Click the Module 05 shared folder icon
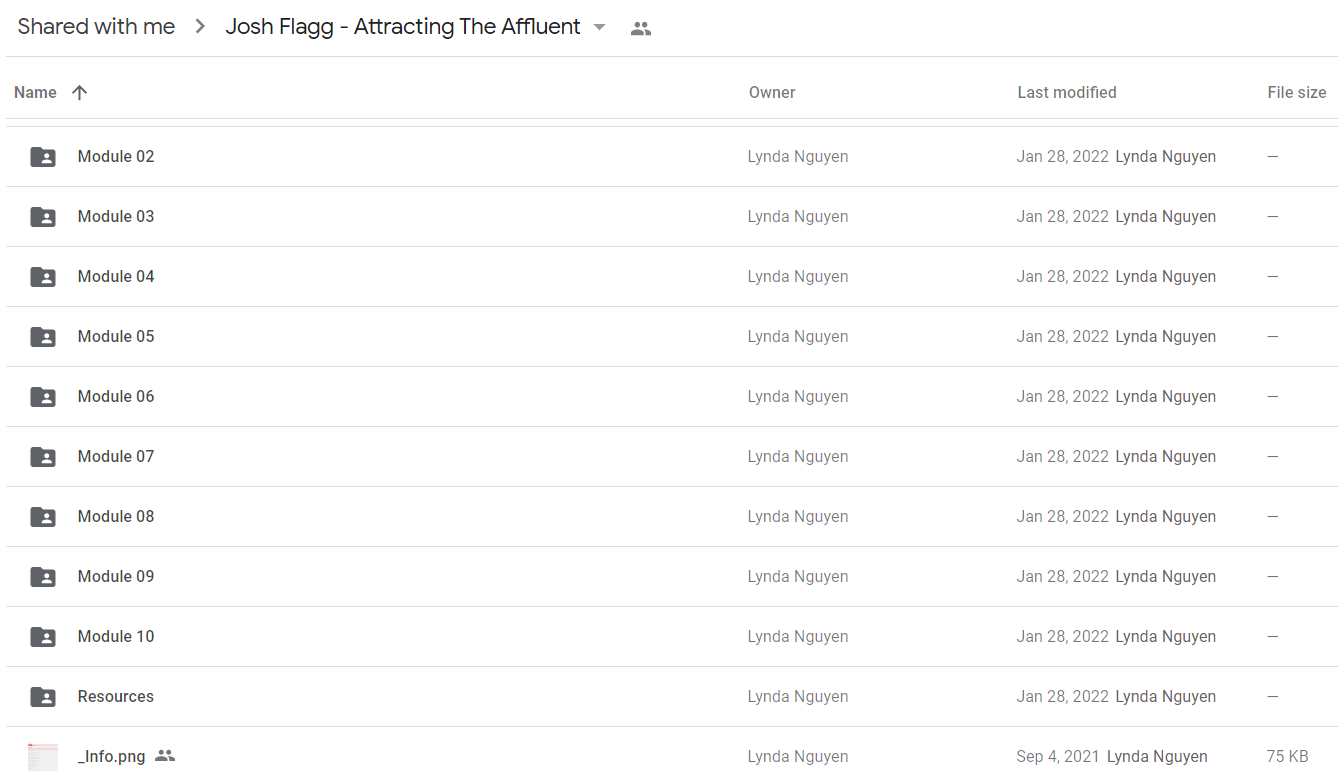This screenshot has width=1338, height=781. [x=43, y=337]
